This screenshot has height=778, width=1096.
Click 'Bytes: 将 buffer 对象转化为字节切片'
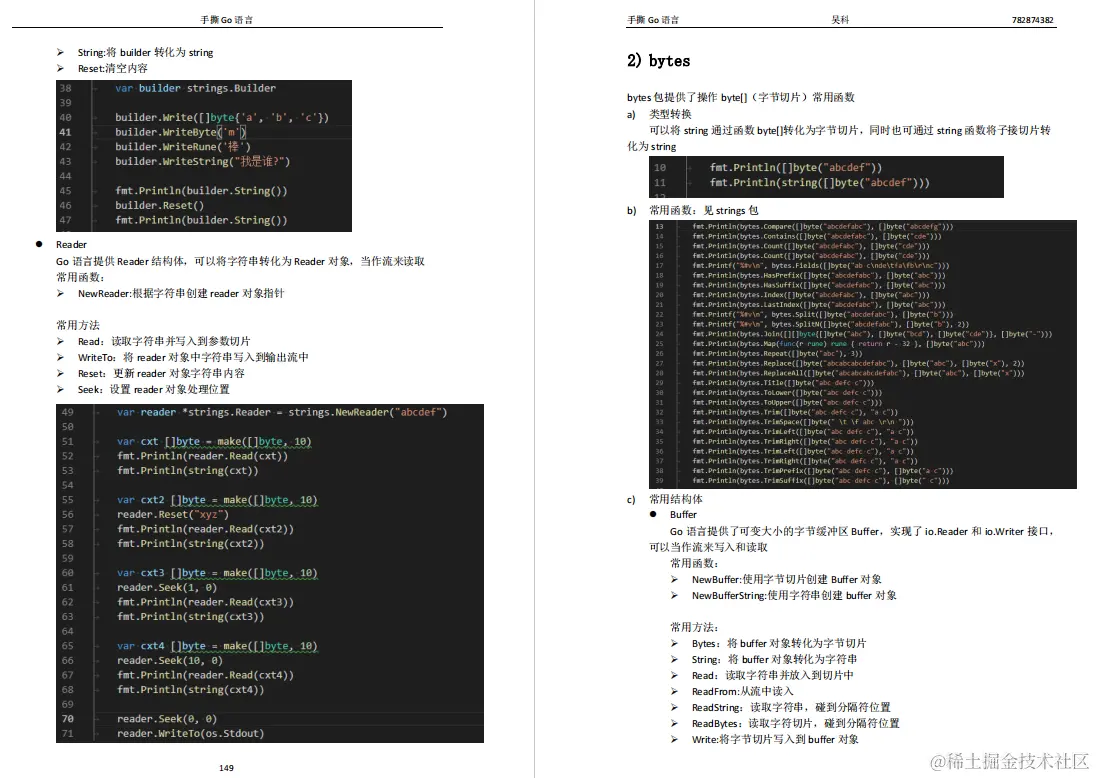(779, 643)
